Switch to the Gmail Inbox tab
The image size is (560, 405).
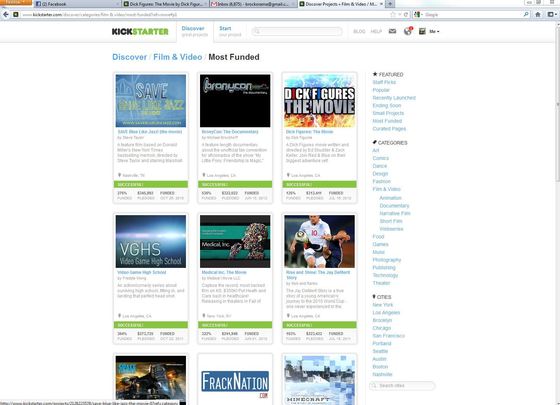[x=253, y=4]
